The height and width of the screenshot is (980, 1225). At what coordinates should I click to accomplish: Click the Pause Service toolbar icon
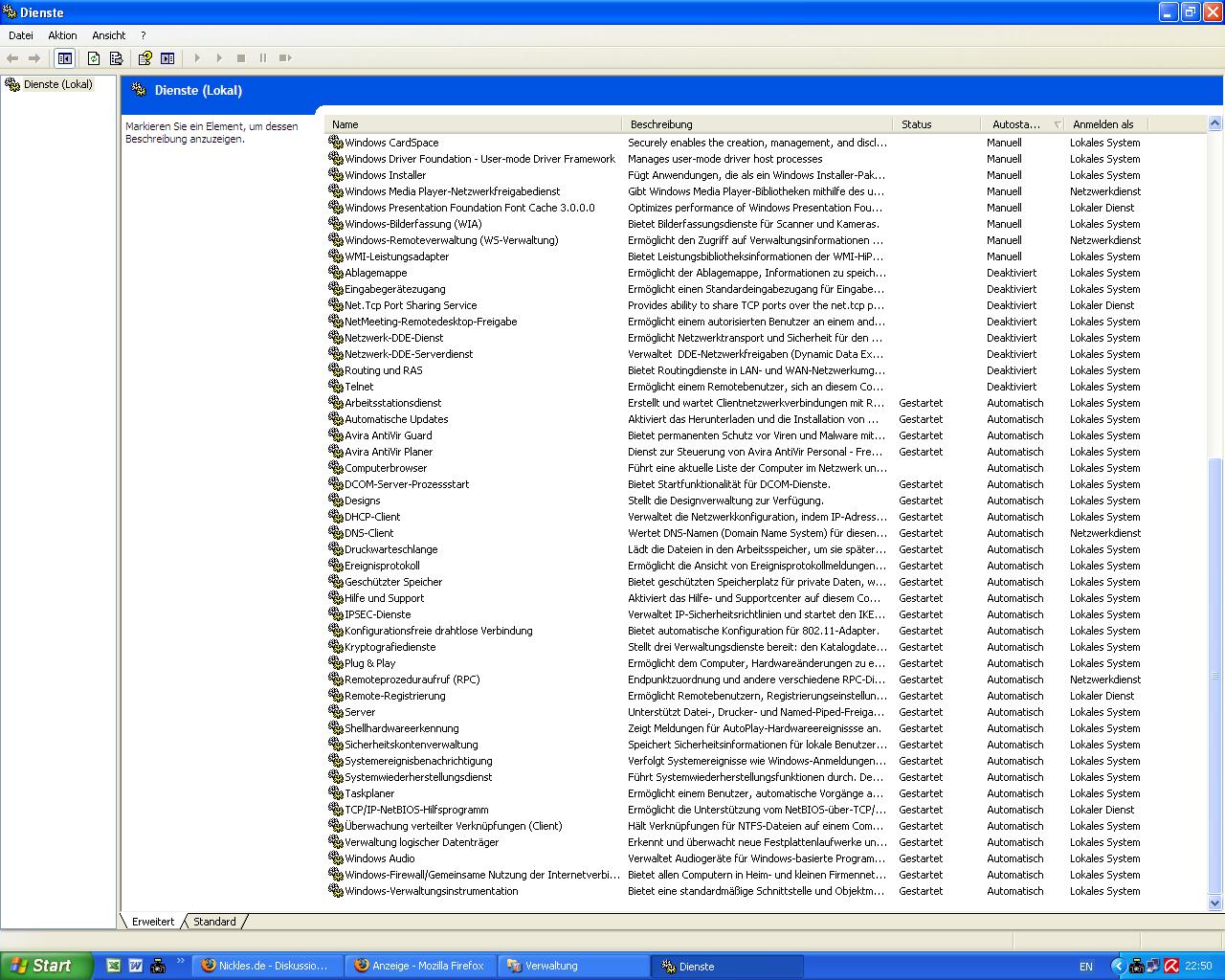pos(263,58)
